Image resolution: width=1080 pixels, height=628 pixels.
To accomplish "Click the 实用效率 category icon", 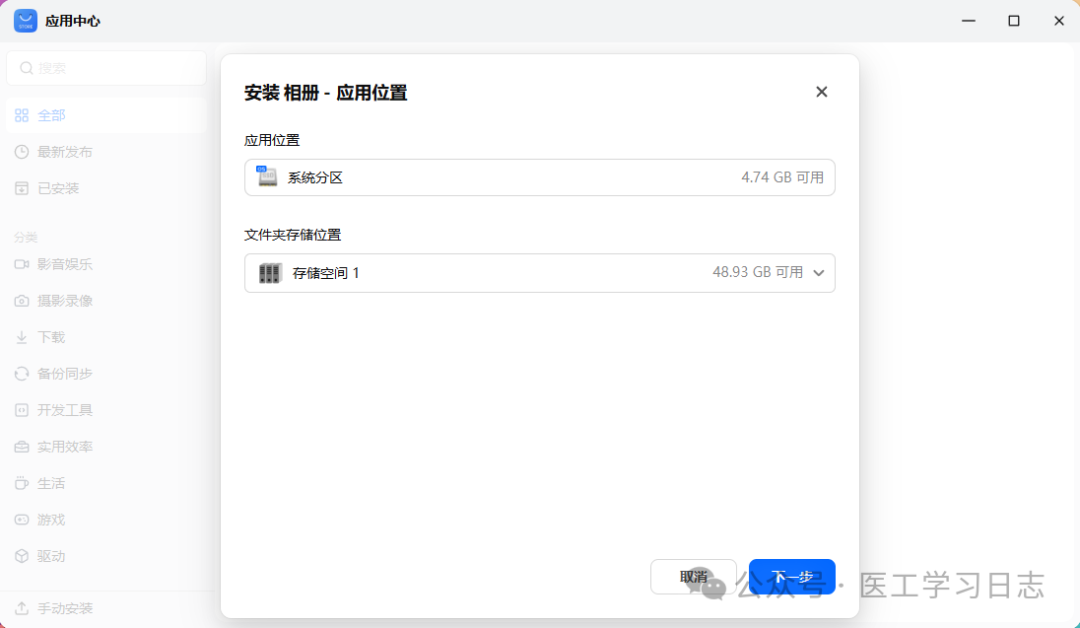I will click(22, 446).
